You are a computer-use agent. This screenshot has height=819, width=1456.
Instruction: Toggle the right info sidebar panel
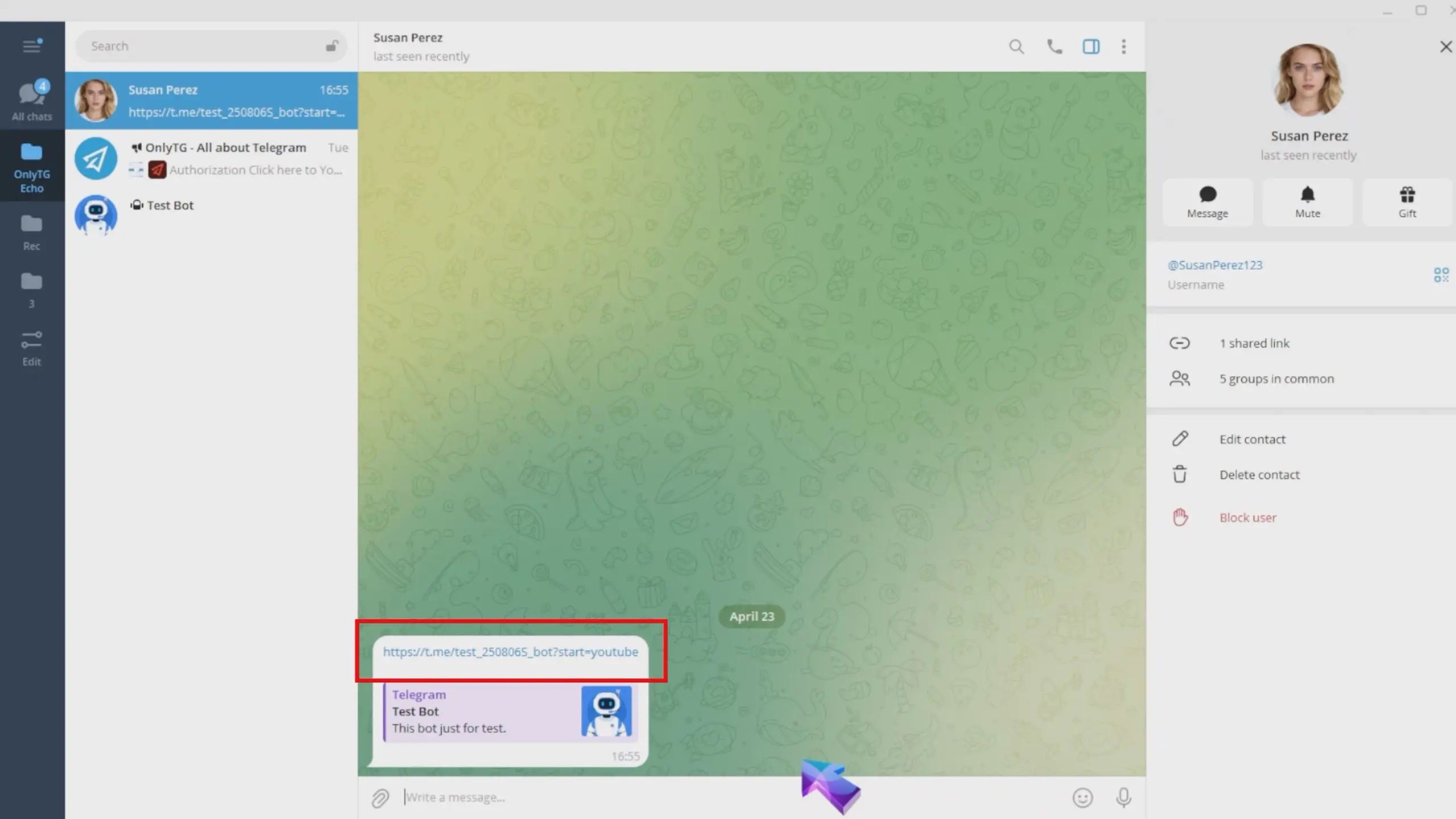(1091, 47)
